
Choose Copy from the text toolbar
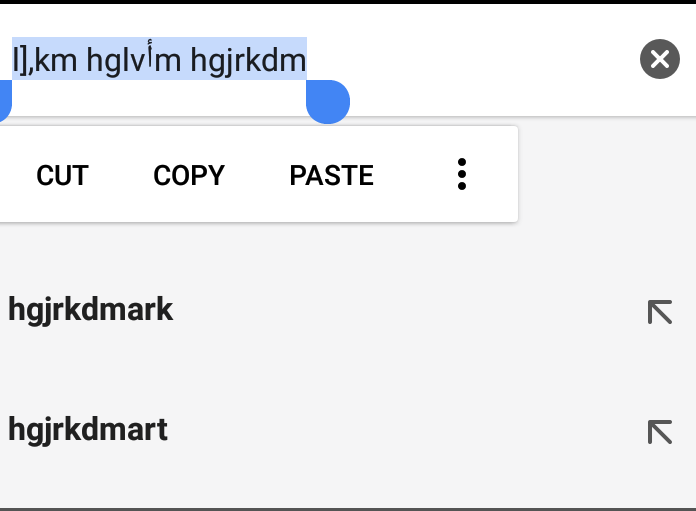coord(188,176)
